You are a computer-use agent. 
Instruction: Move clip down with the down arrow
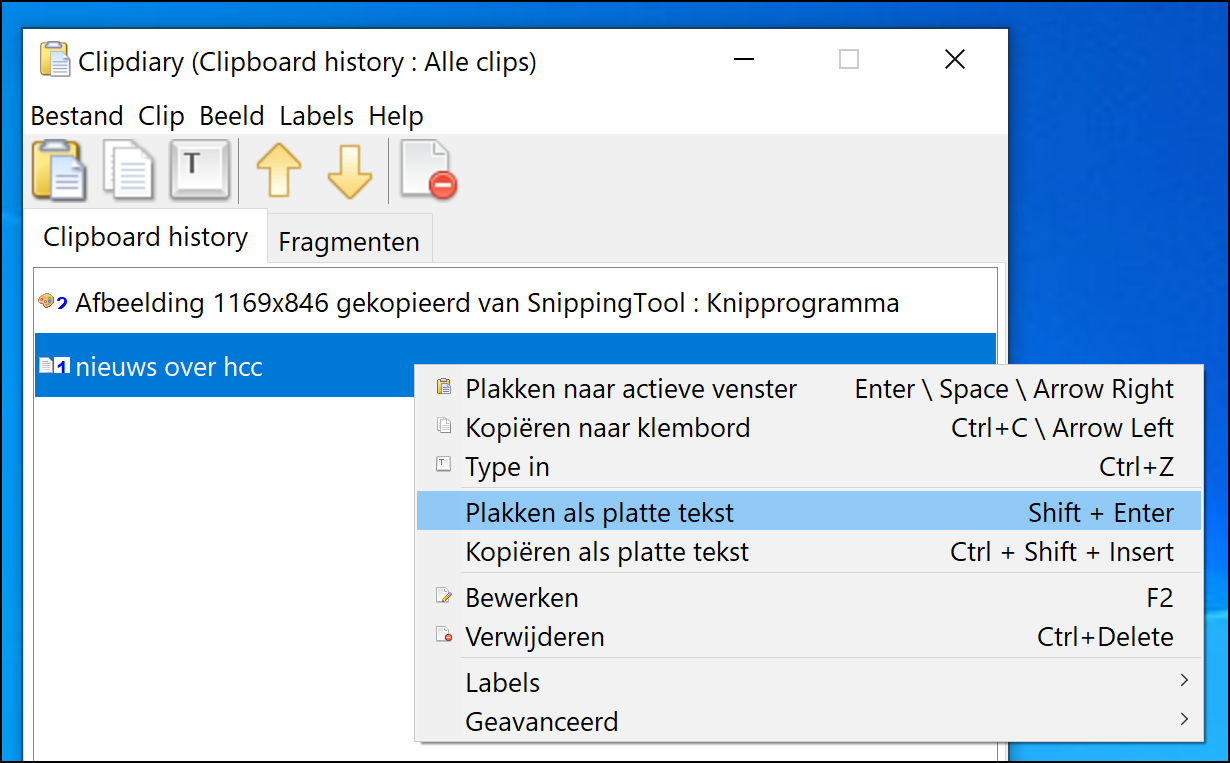point(349,170)
